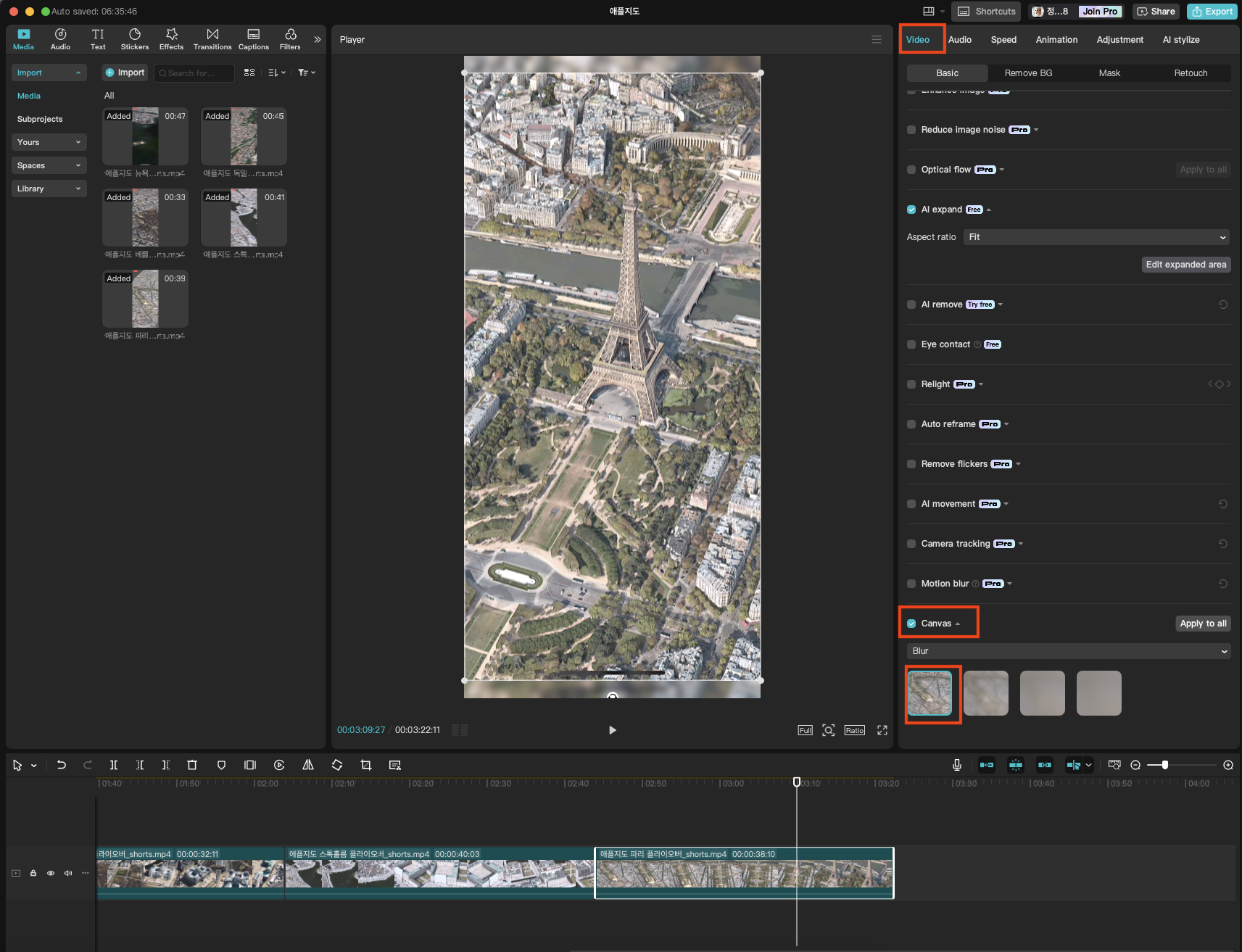
Task: Uncheck the Canvas checkbox
Action: (911, 624)
